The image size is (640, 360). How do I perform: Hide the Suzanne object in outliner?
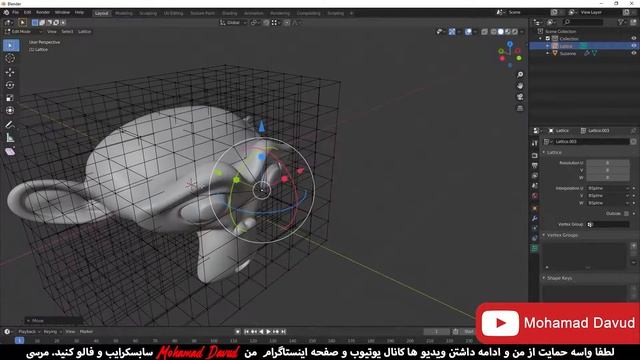click(x=634, y=53)
